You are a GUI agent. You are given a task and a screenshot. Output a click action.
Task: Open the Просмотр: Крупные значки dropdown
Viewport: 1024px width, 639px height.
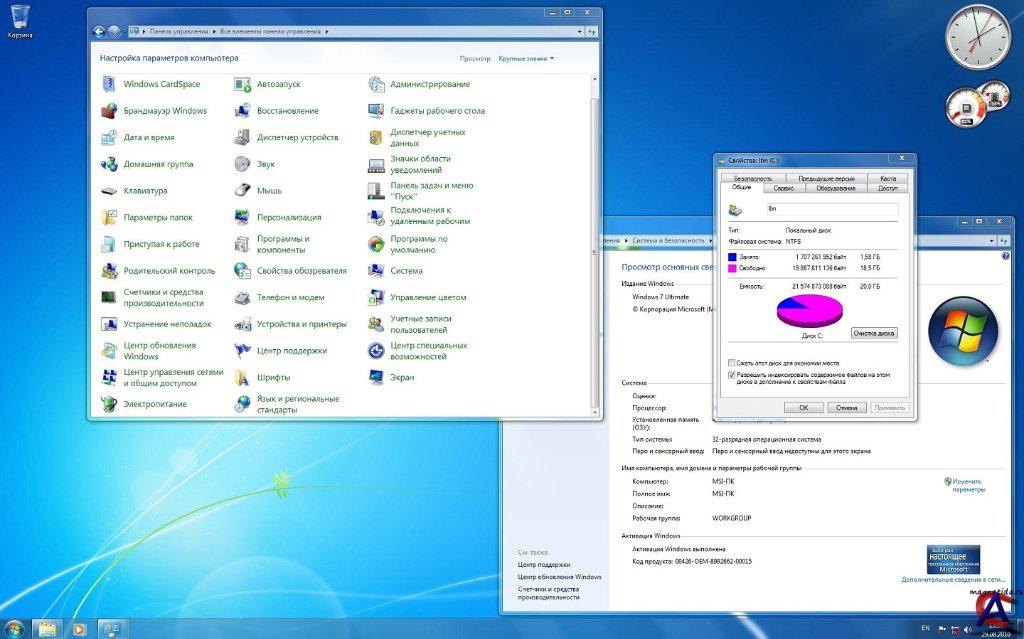coord(526,59)
